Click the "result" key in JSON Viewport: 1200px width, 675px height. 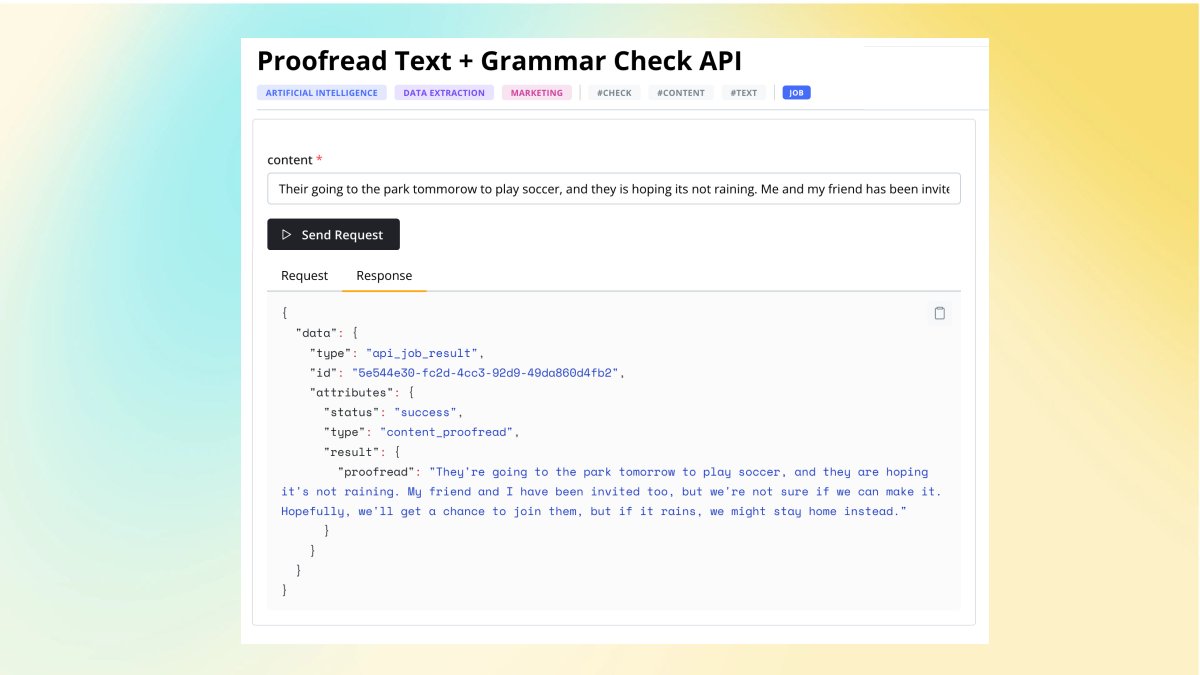coord(351,452)
